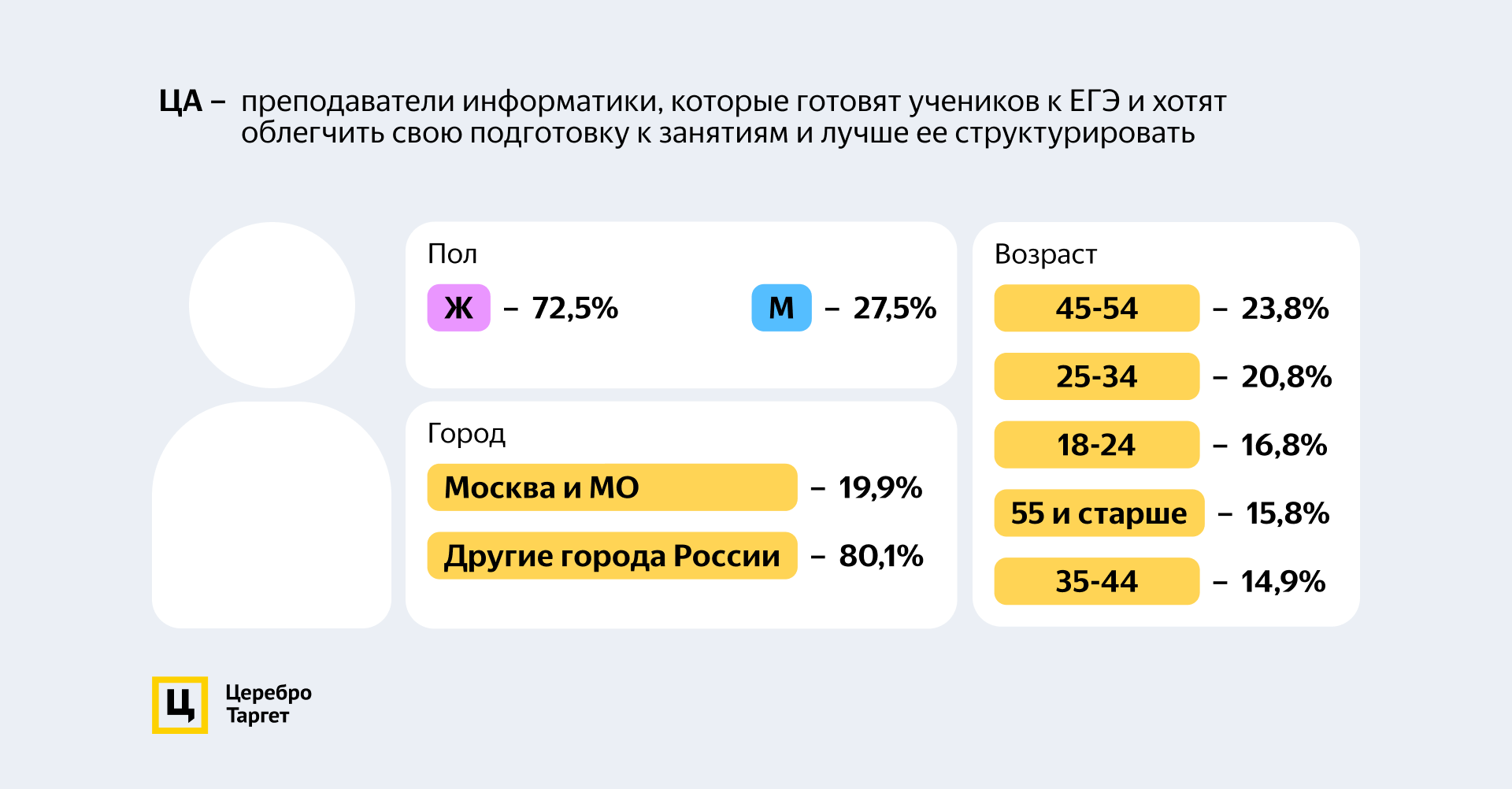Click the 18-24 age group badge
The height and width of the screenshot is (789, 1512).
[1096, 445]
